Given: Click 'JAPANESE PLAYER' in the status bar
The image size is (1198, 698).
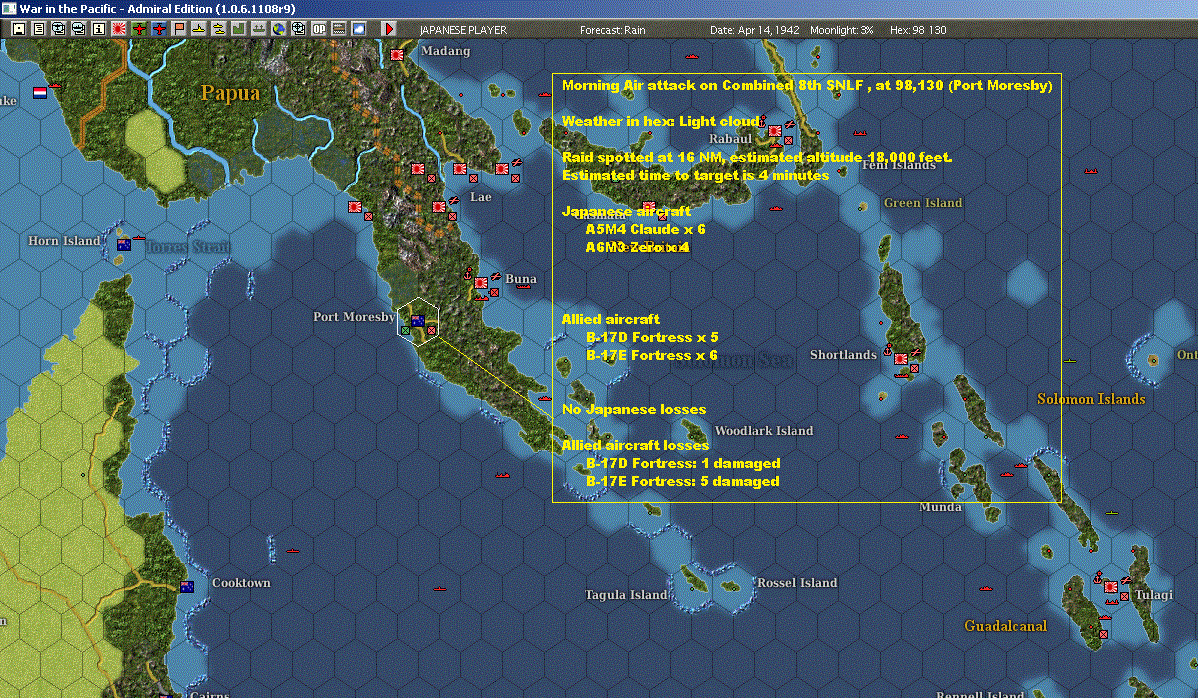Looking at the screenshot, I should tap(463, 30).
